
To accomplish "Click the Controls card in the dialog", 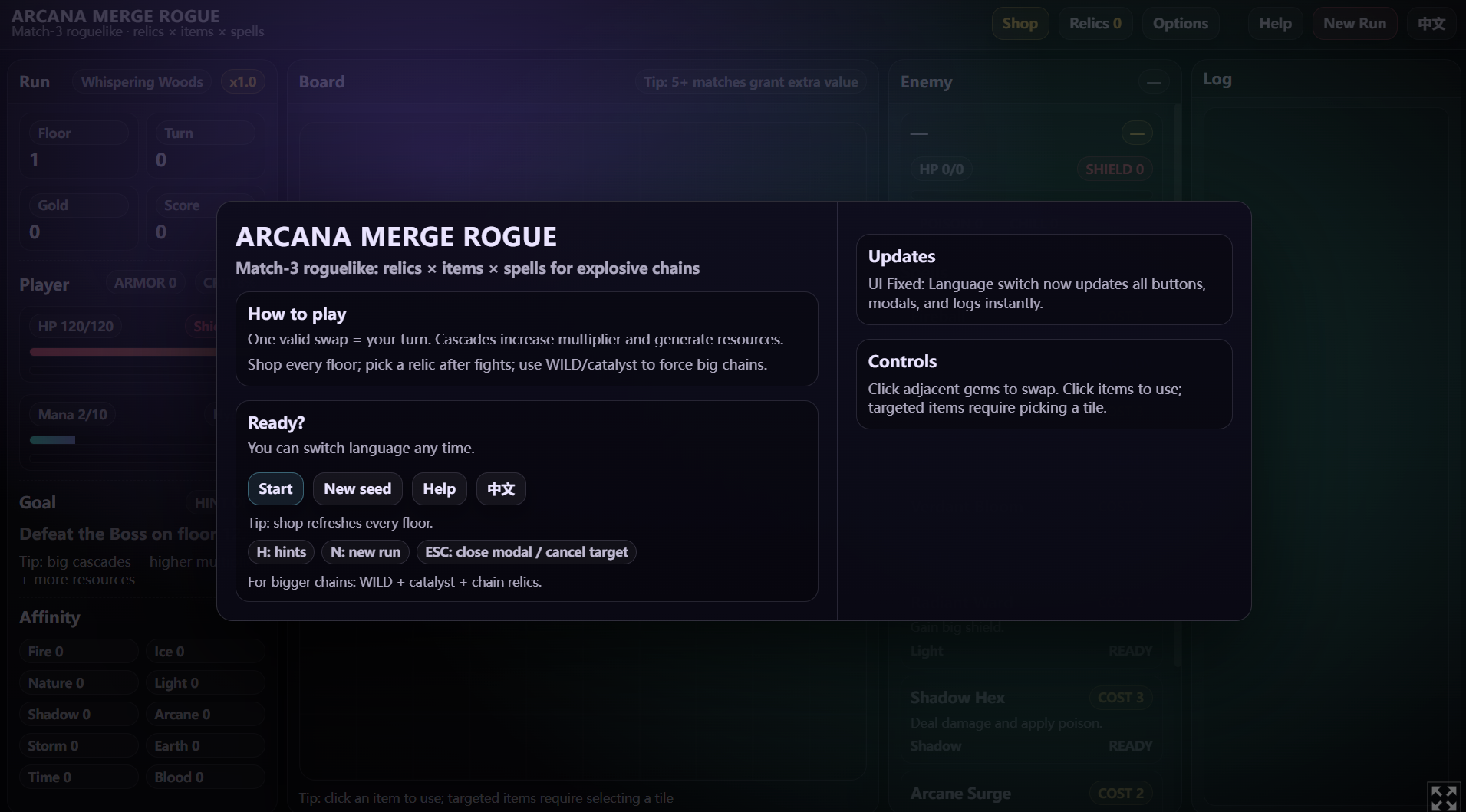I will [x=1044, y=384].
